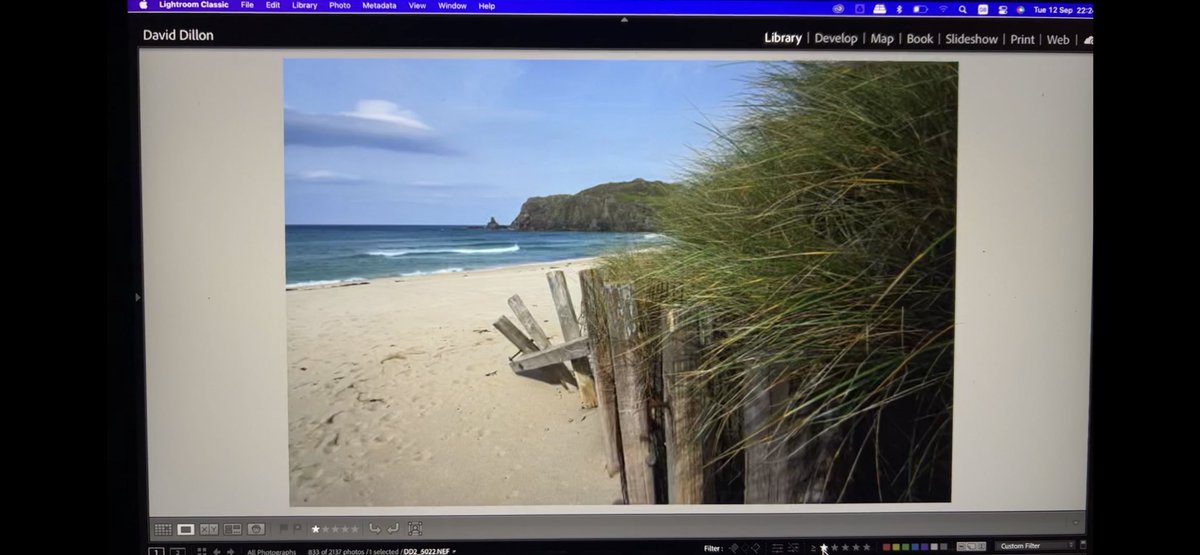Open the Map module
The width and height of the screenshot is (1200, 555).
(882, 39)
